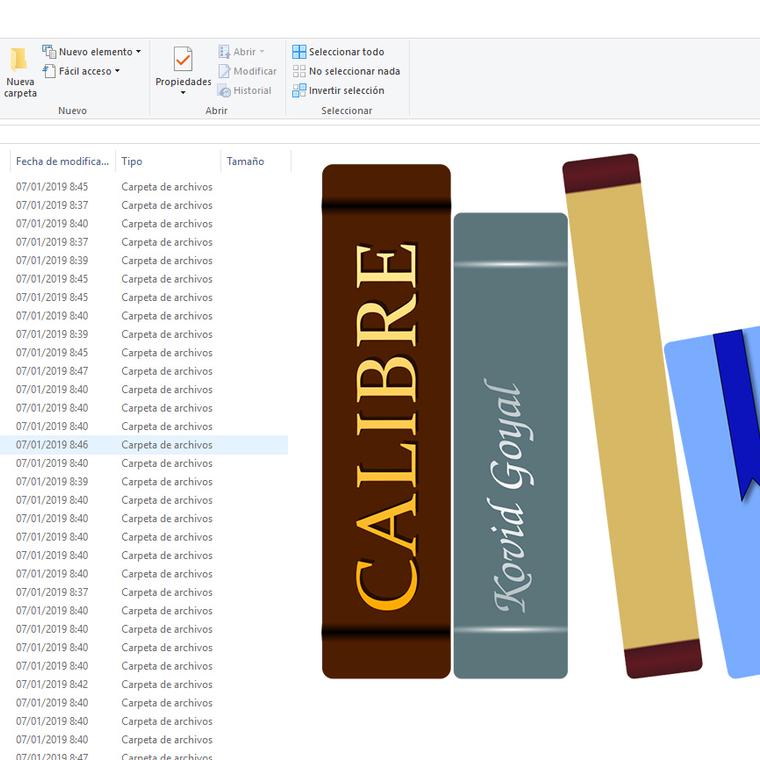
Task: Sort by the Fecha de modificación column
Action: 62,161
